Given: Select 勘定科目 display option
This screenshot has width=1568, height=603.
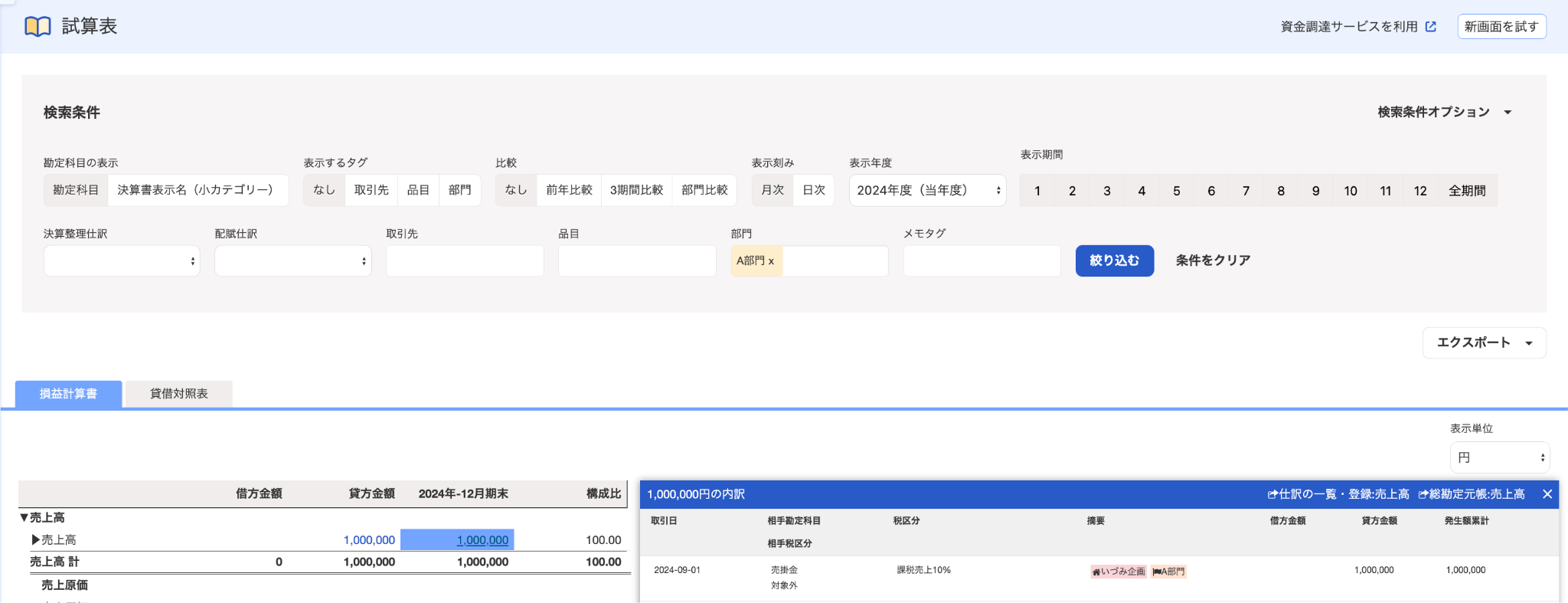Looking at the screenshot, I should click(x=76, y=190).
